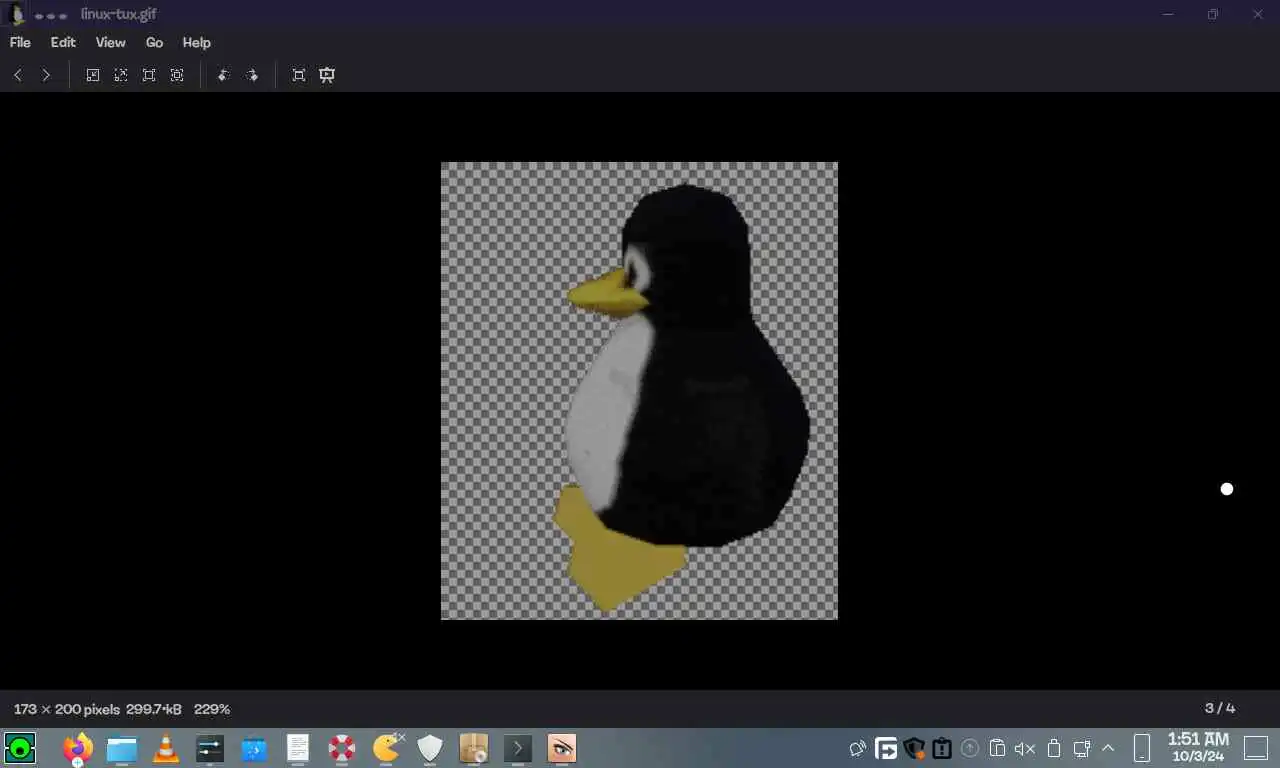Open the file manager folder icon
The width and height of the screenshot is (1280, 768).
122,748
